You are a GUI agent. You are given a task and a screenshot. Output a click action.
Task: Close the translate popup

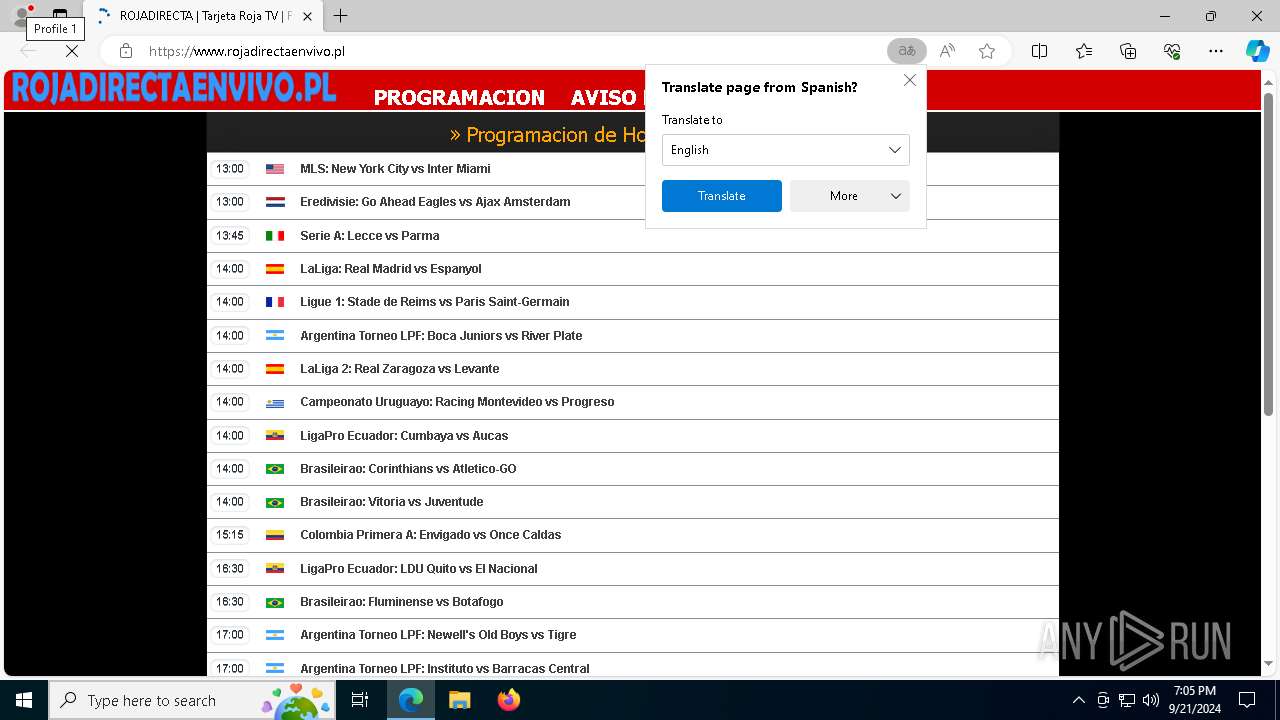coord(910,80)
